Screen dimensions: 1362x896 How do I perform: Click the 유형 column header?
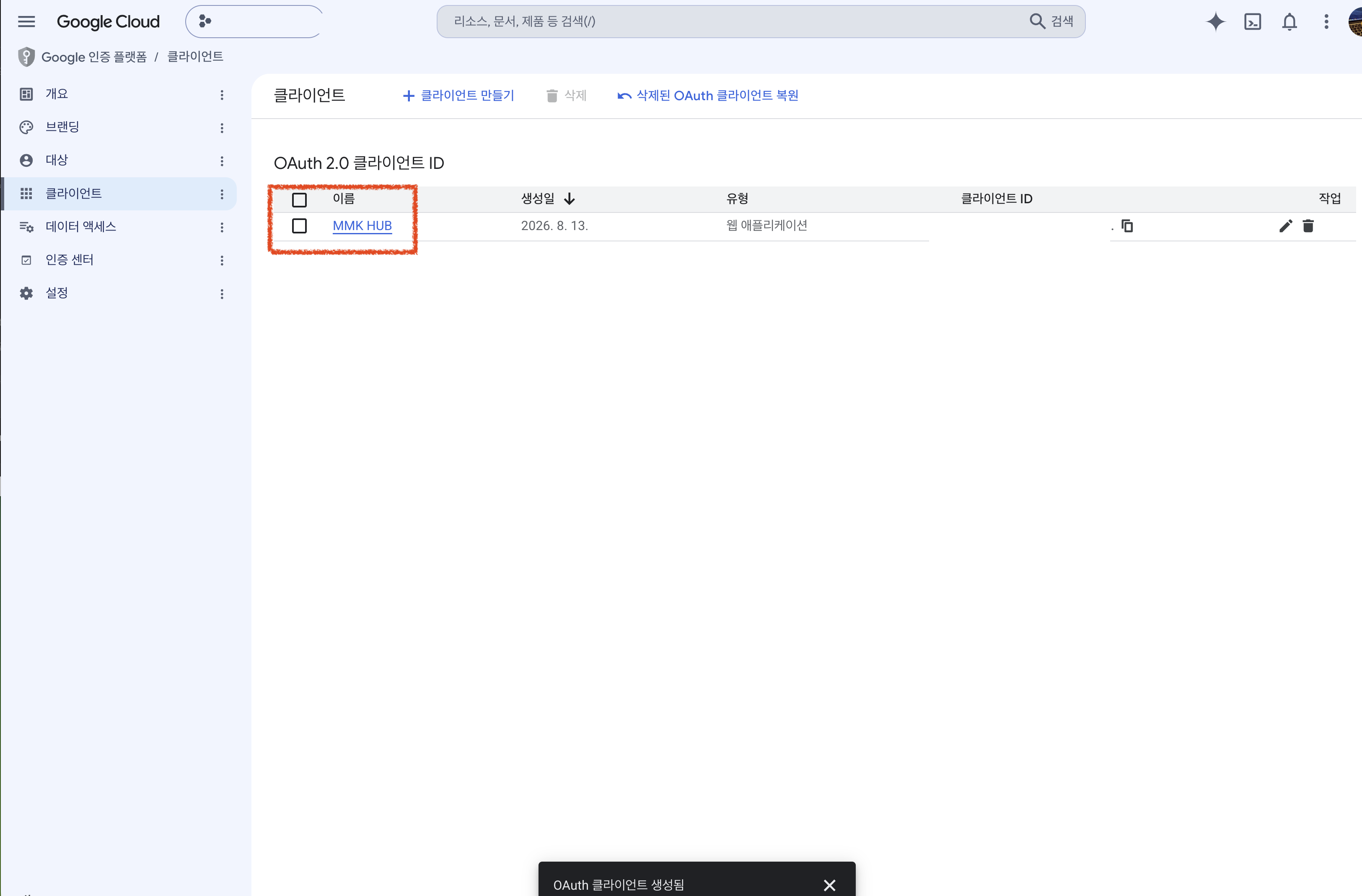tap(737, 199)
